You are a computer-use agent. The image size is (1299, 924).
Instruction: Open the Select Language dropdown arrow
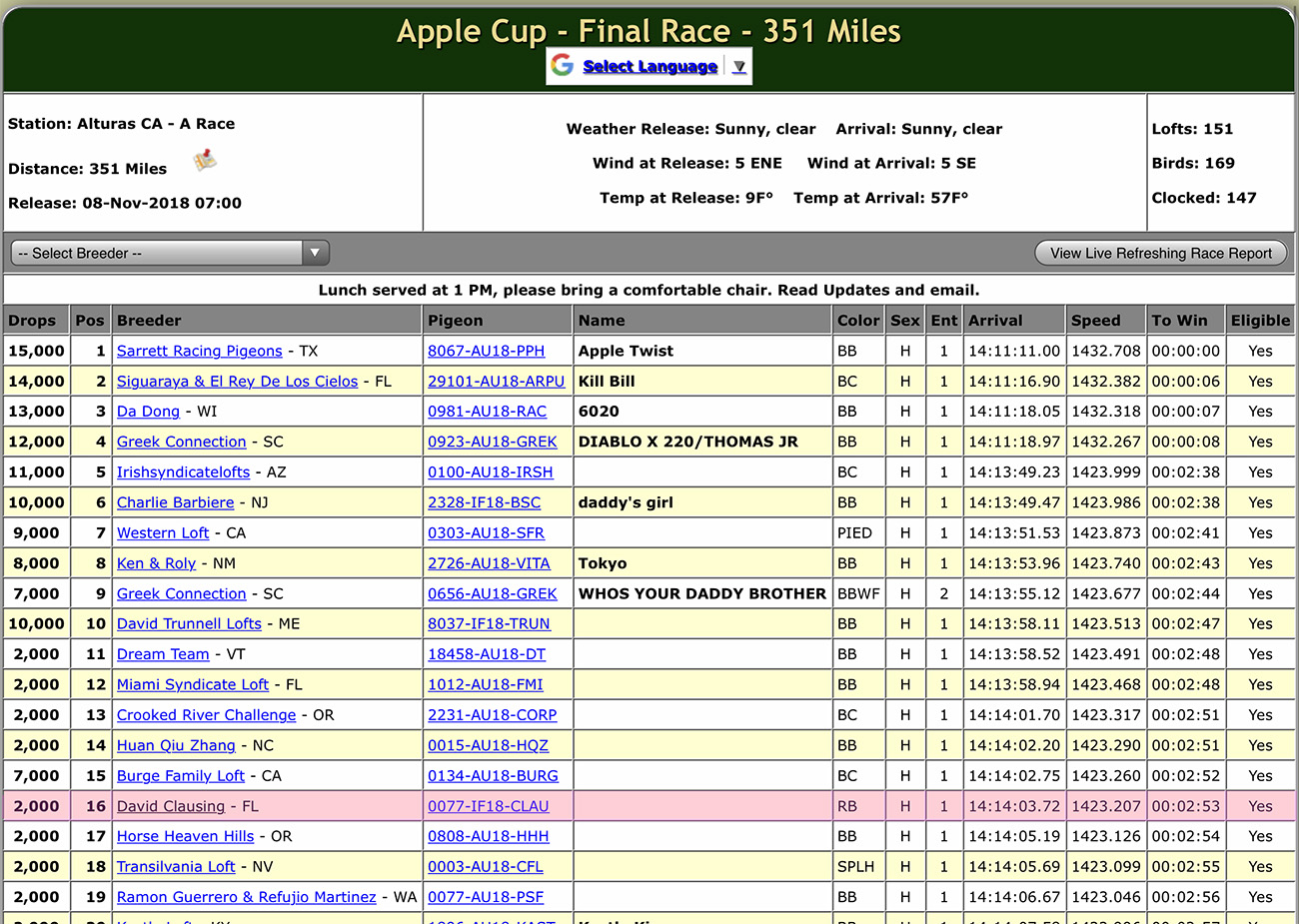[738, 67]
